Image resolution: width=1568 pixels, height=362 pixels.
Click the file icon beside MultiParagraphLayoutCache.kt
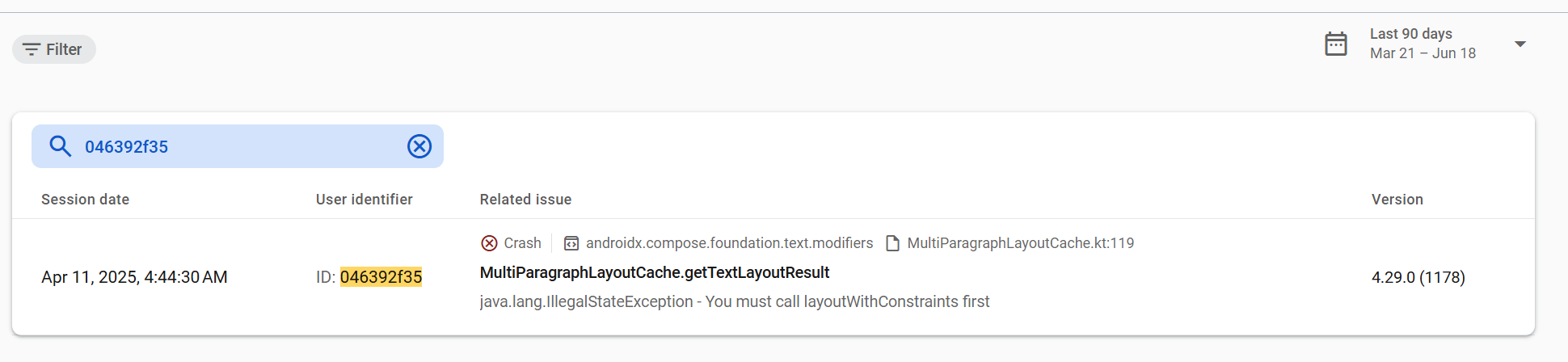pos(893,243)
